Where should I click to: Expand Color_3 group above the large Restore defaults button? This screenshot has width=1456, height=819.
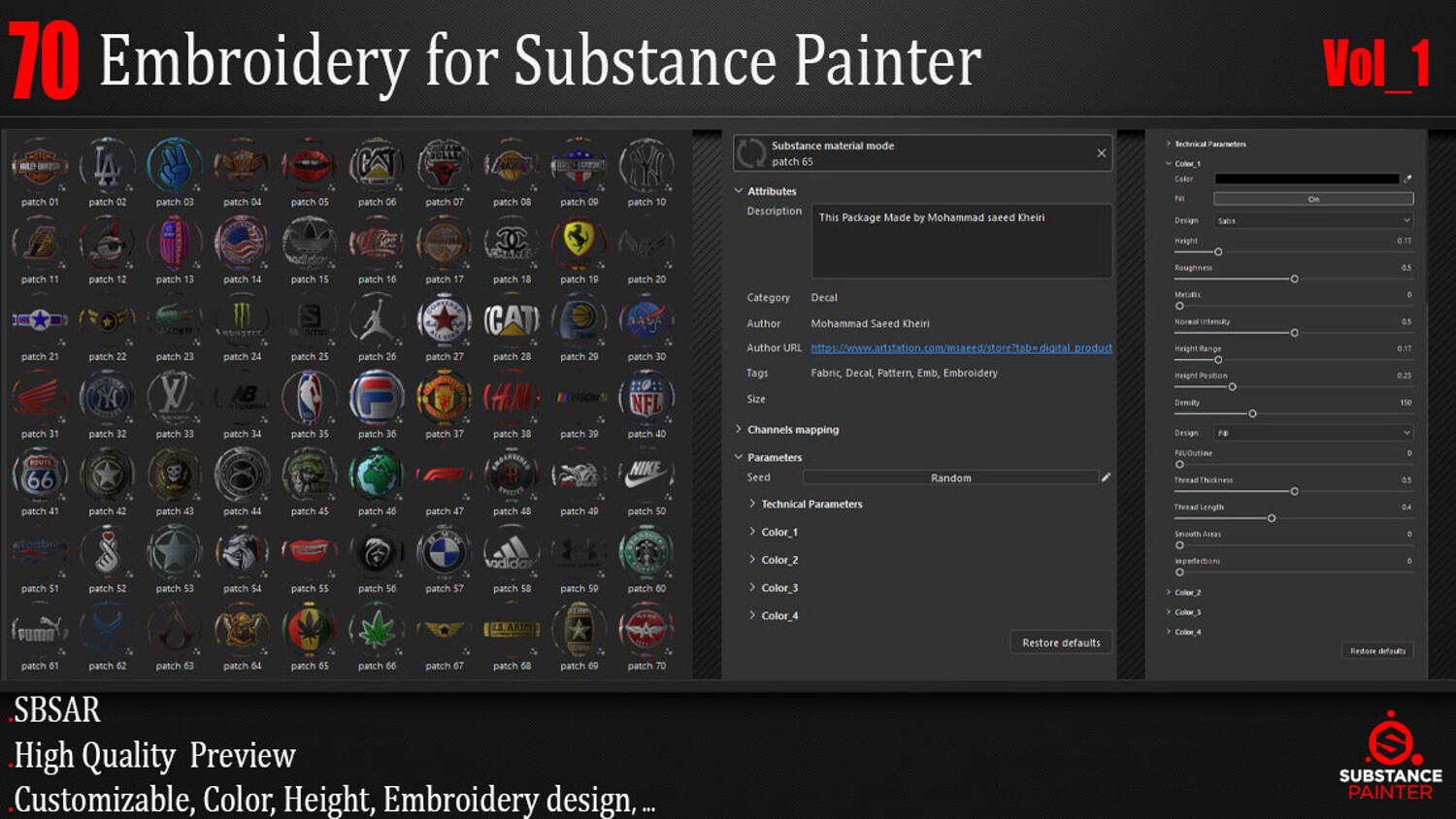point(752,587)
